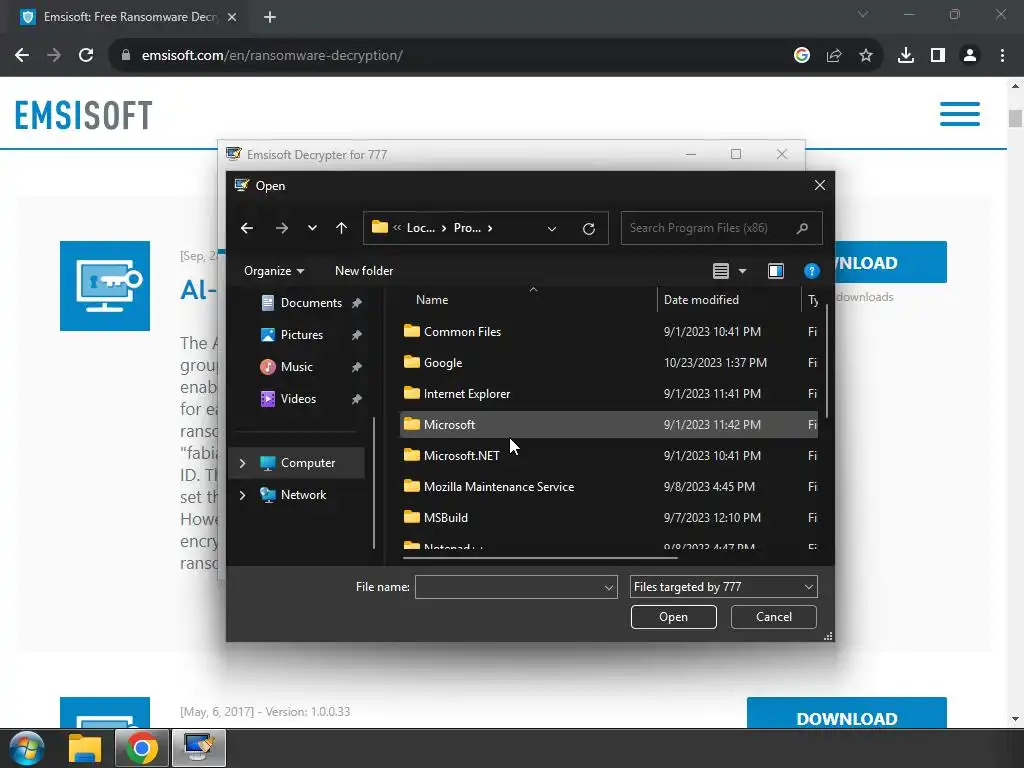Expand the Network tree node
Image resolution: width=1024 pixels, height=768 pixels.
243,495
